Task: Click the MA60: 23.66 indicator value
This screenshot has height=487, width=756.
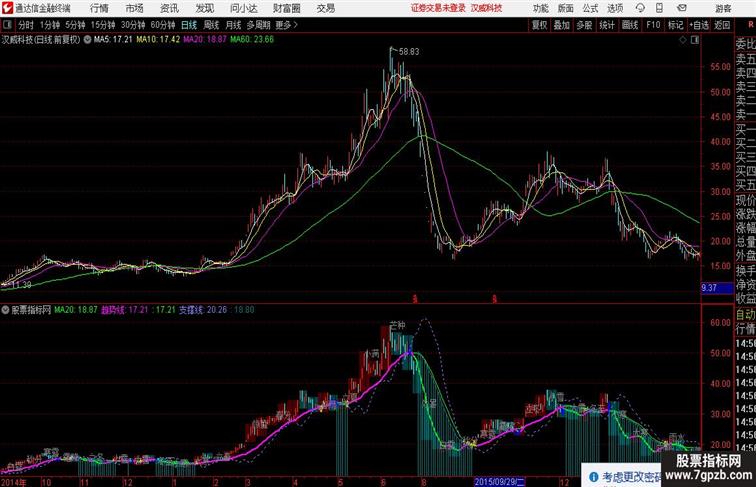Action: (252, 40)
